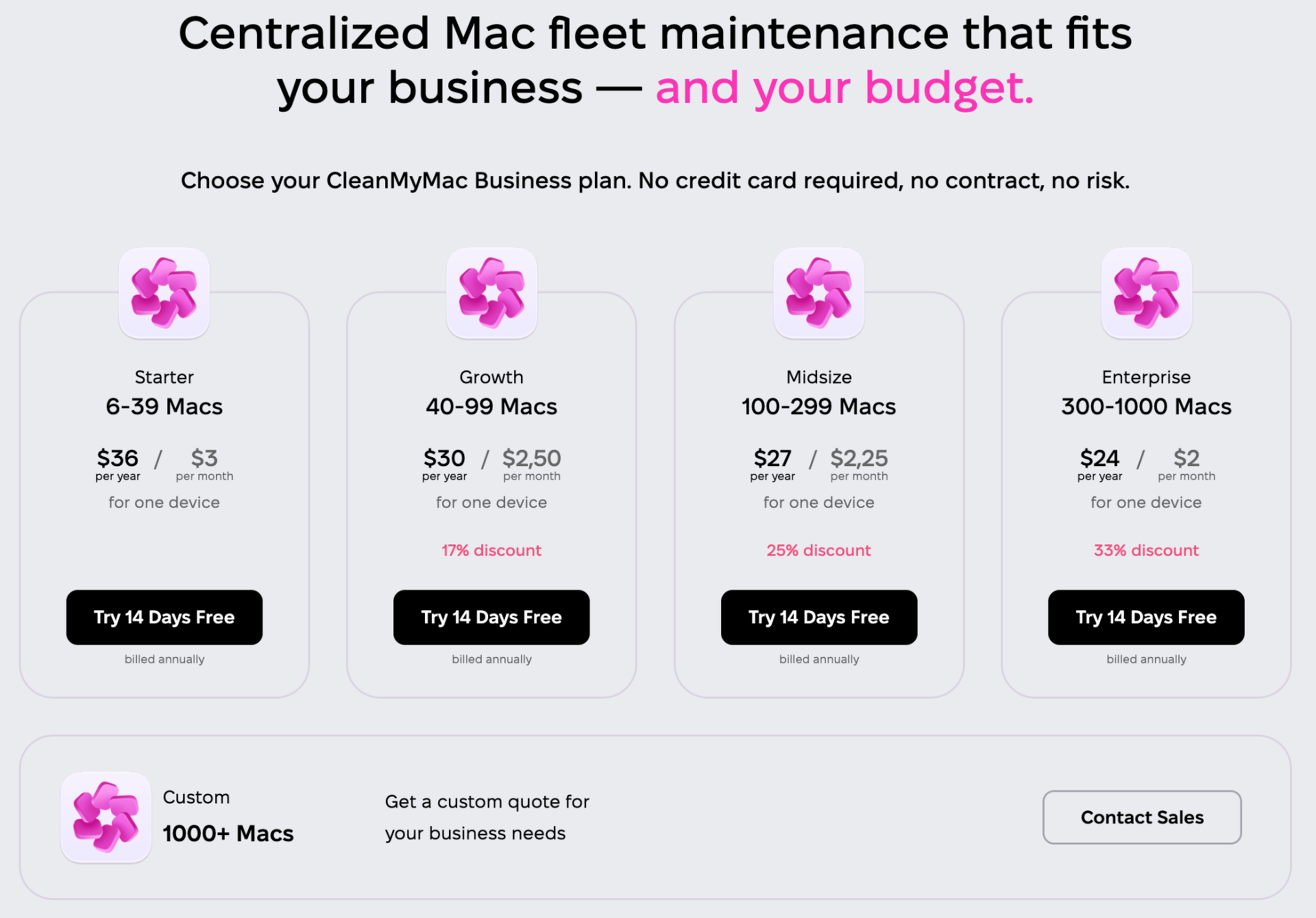The image size is (1316, 918).
Task: Click the Custom plan CleanMyMac icon
Action: (106, 817)
